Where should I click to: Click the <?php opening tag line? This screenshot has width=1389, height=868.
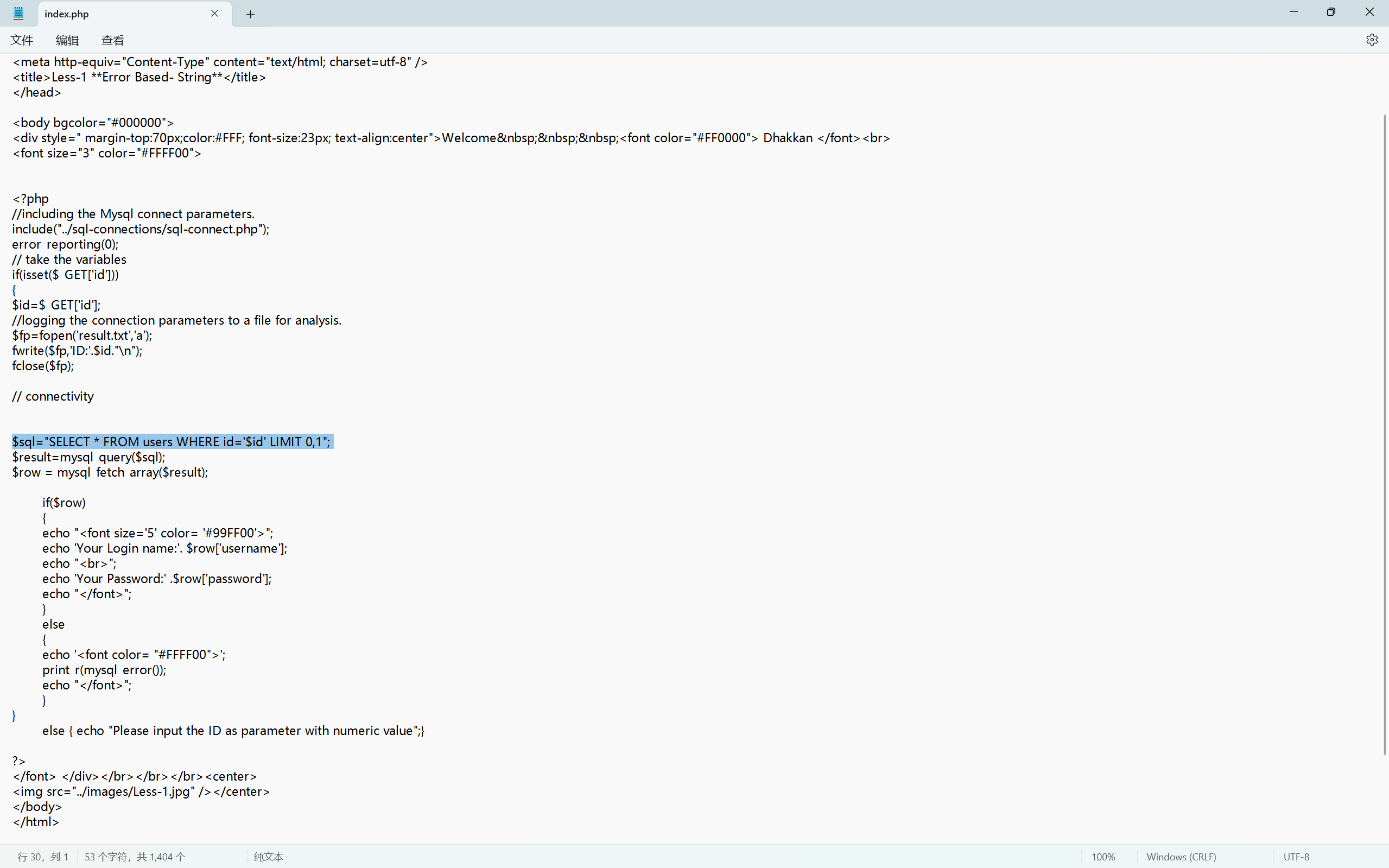pos(31,199)
